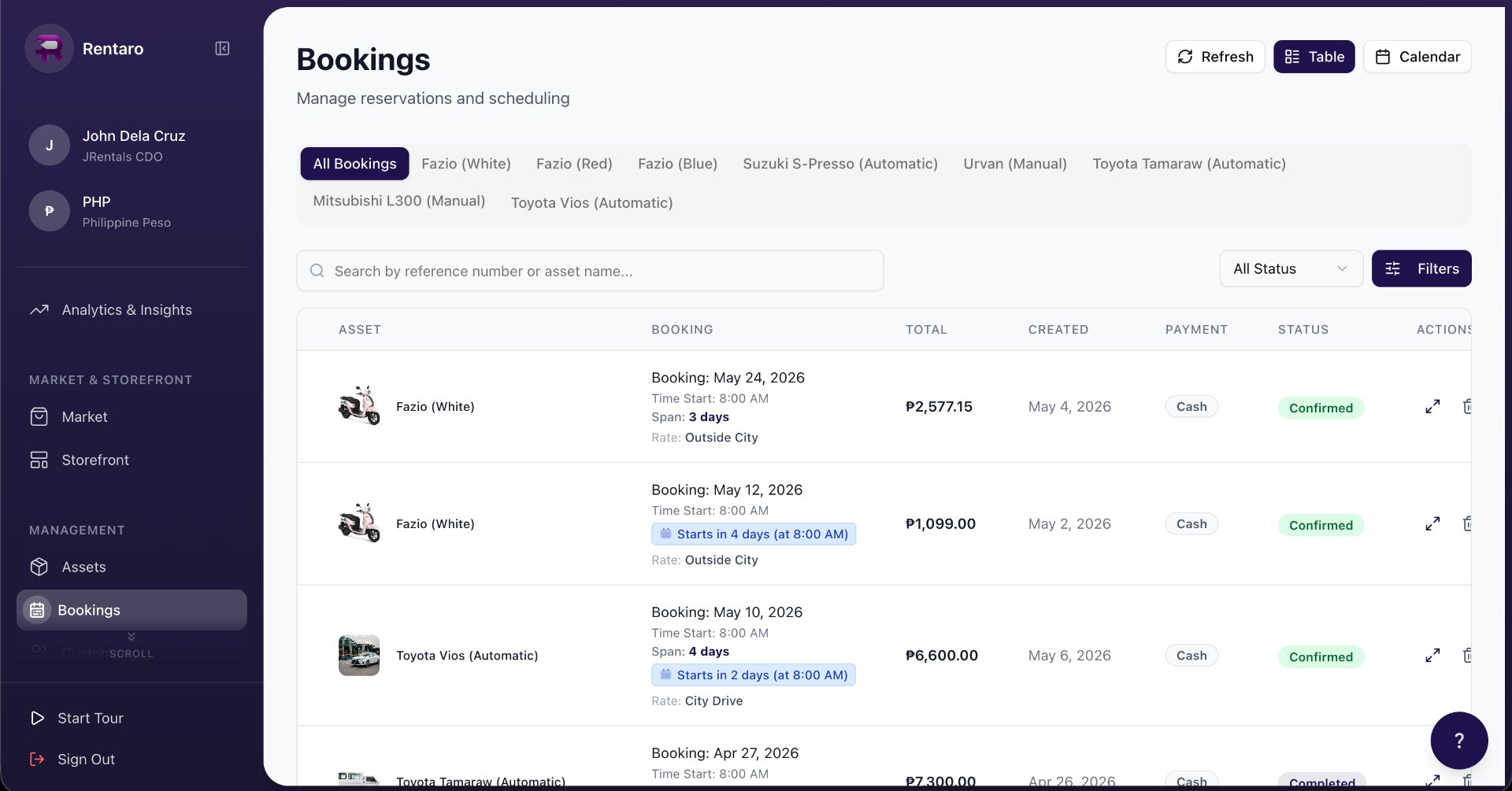Click scooter thumbnail of May 24 booking
The image size is (1512, 791).
click(359, 406)
